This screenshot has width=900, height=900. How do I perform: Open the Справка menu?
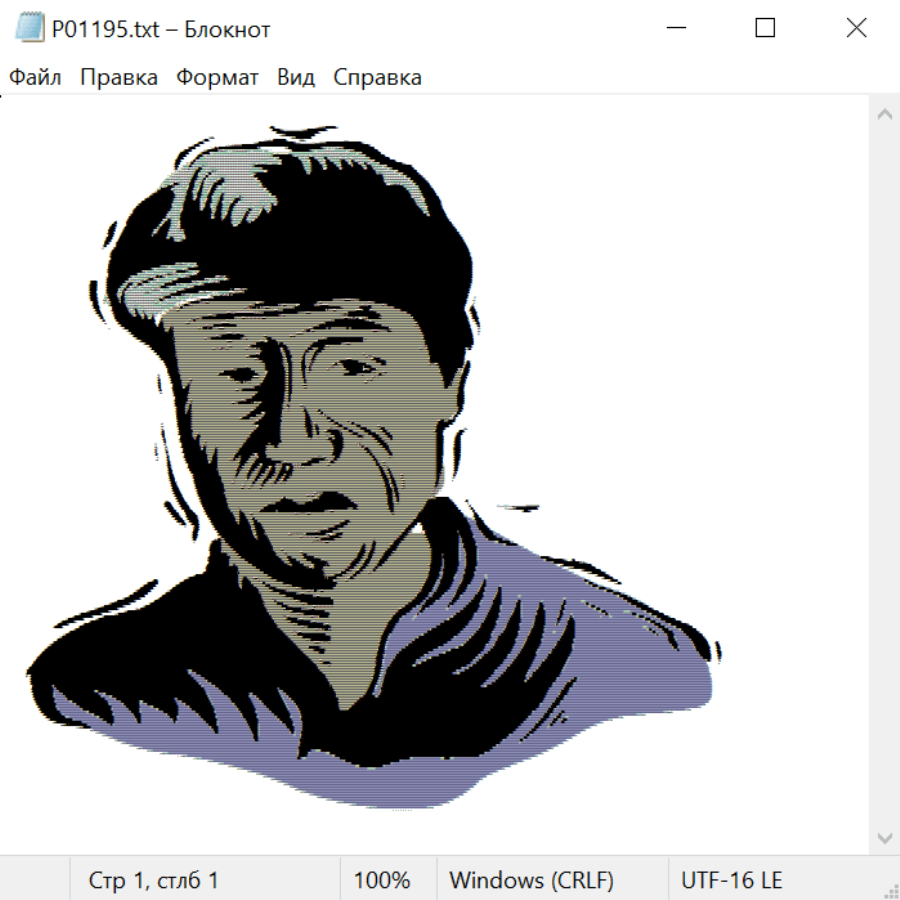tap(377, 77)
